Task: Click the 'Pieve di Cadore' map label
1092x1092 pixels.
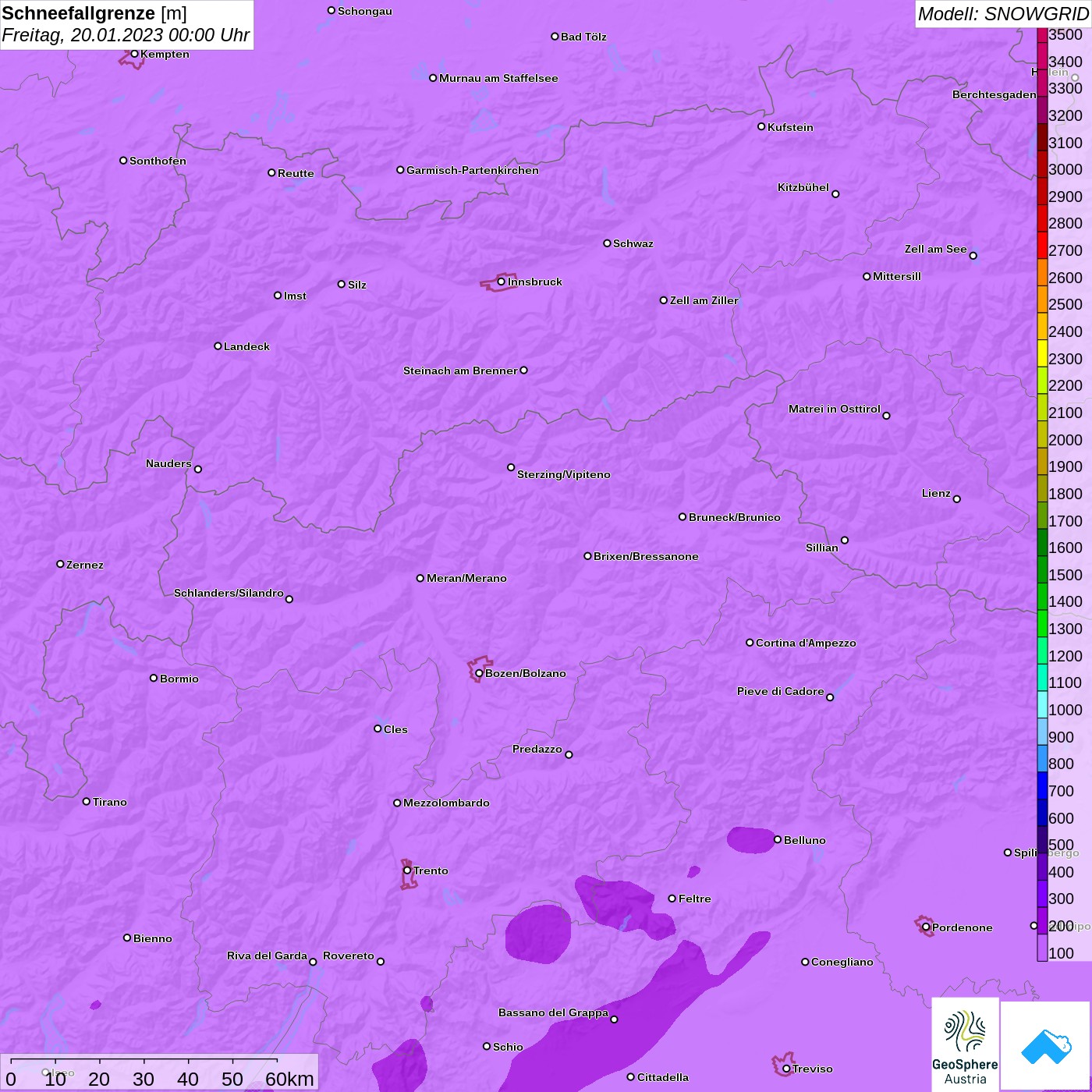Action: click(781, 691)
